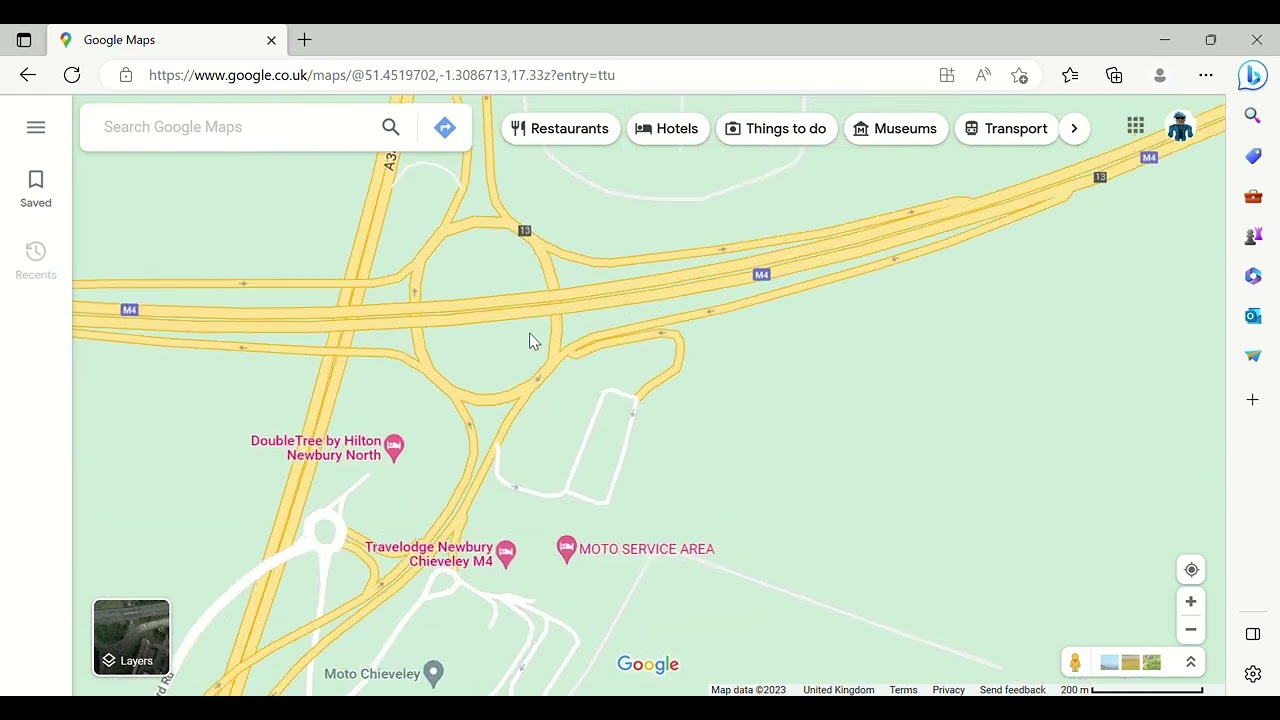Viewport: 1280px width, 720px height.
Task: Open the Settings and more menu
Action: coord(1206,75)
